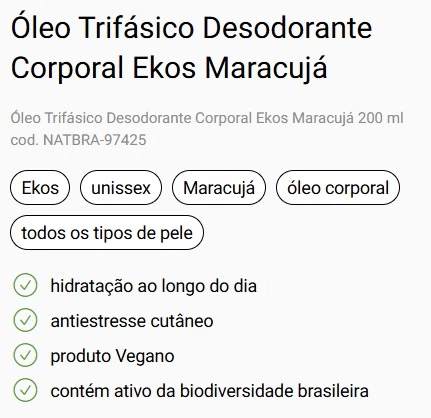Screen dimensions: 431x418
Task: Click the product title Óleo Trifásico Desodorante
Action: point(192,27)
